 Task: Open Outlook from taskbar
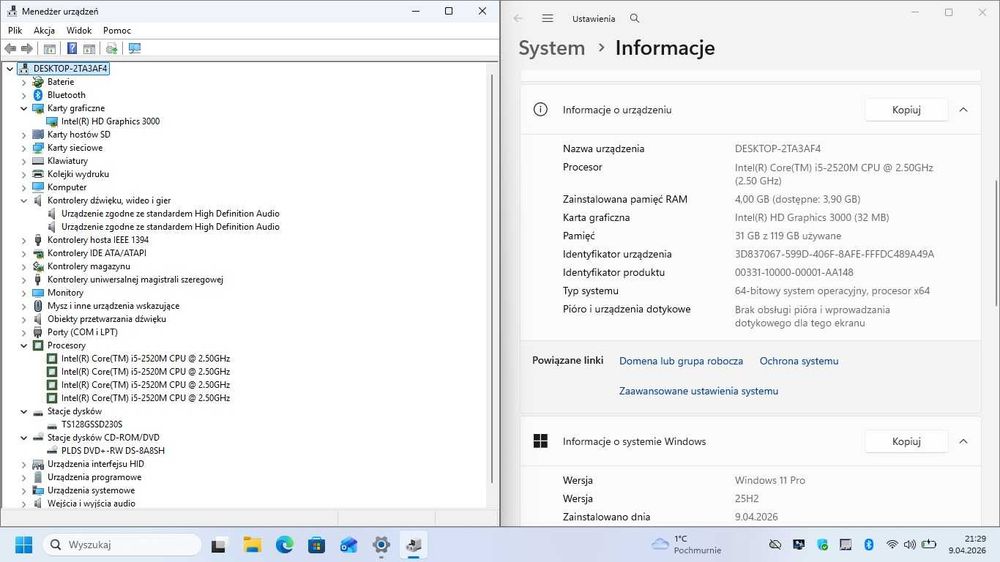tap(349, 545)
